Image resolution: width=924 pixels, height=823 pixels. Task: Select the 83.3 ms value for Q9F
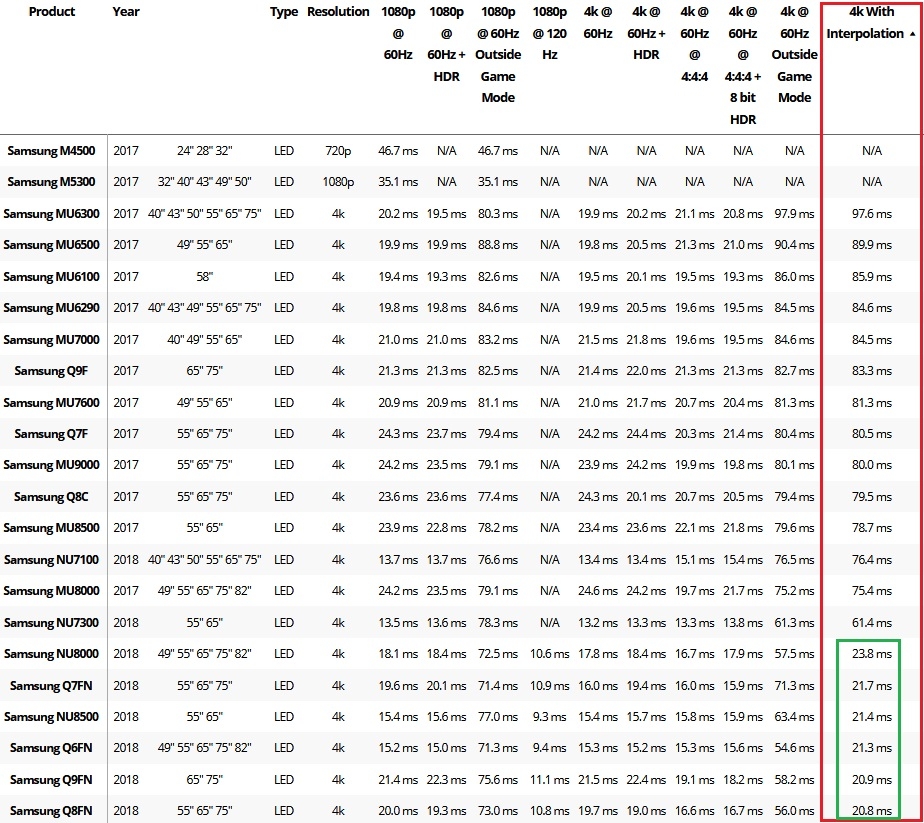click(x=872, y=371)
